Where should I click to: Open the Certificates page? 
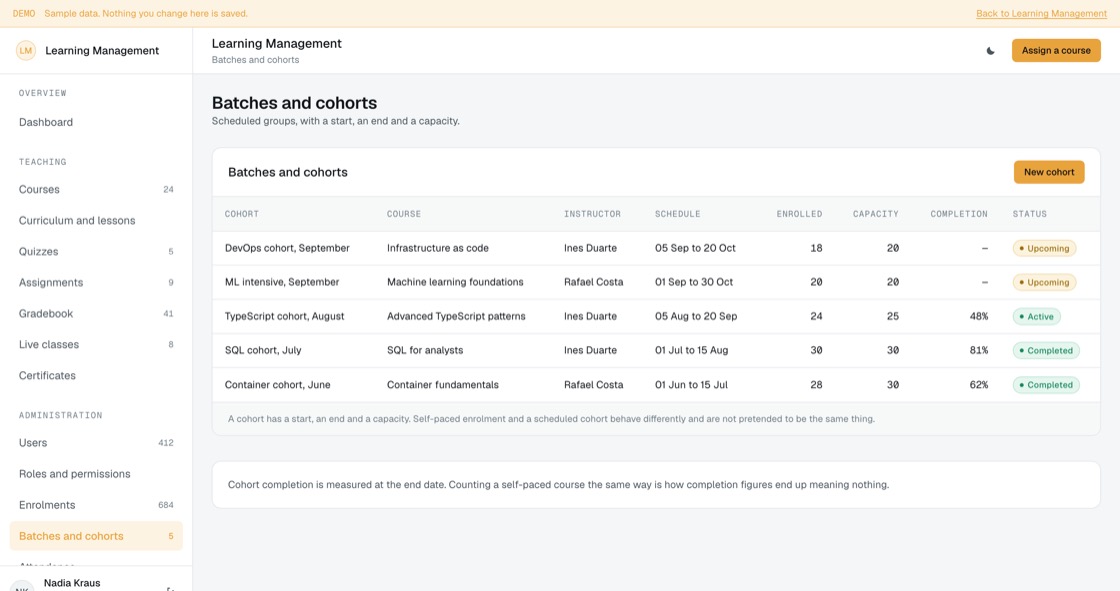(x=96, y=375)
